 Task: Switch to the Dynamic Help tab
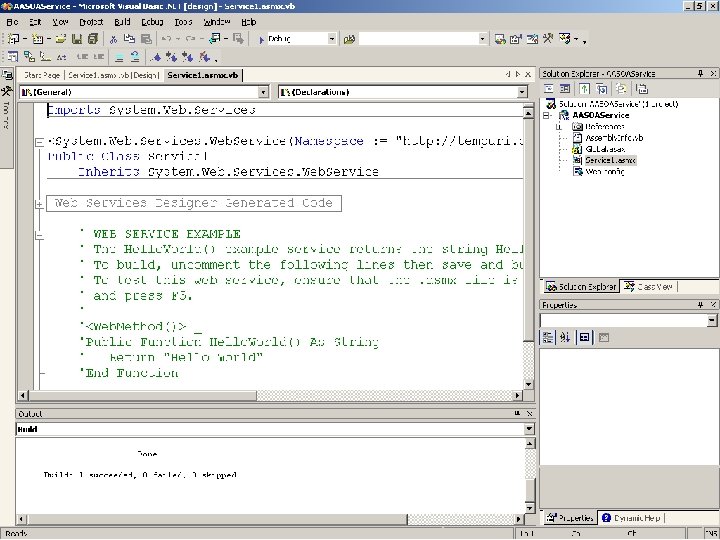coord(631,518)
